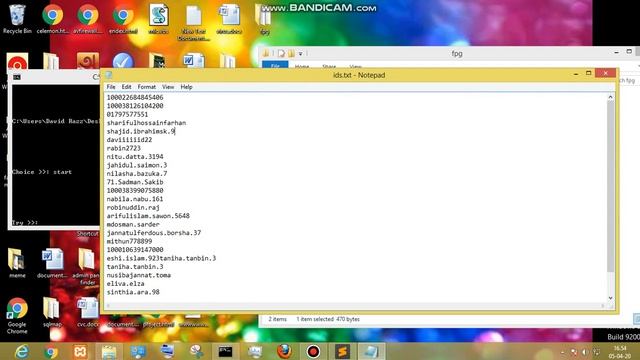The height and width of the screenshot is (360, 640).
Task: Open Notepad's Format menu
Action: click(147, 87)
